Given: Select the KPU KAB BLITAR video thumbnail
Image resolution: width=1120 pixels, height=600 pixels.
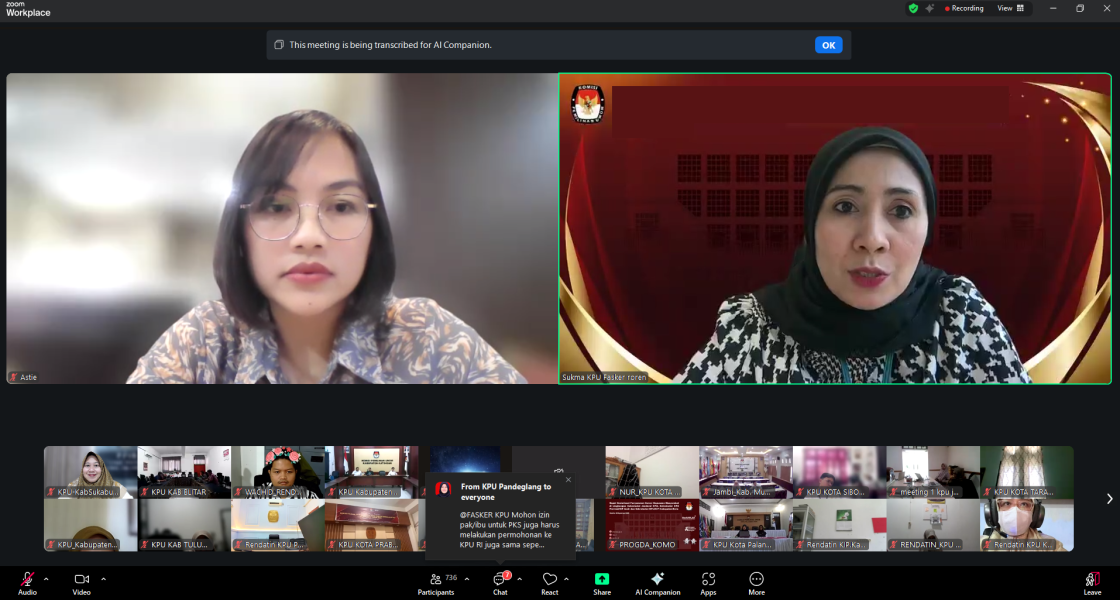Looking at the screenshot, I should point(184,472).
